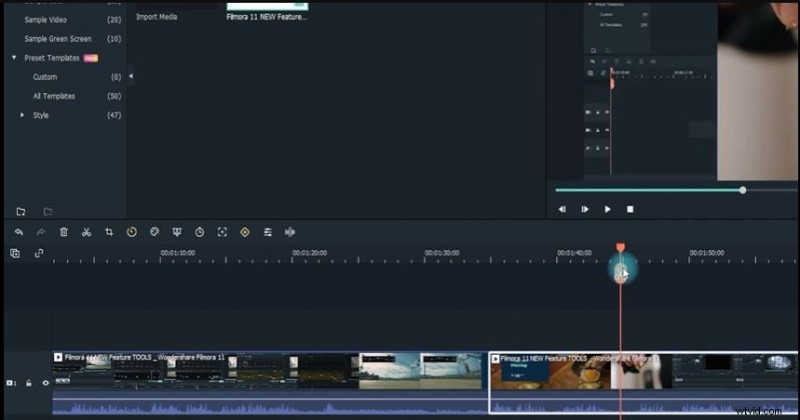
Task: Redo the last undone action
Action: tap(41, 232)
